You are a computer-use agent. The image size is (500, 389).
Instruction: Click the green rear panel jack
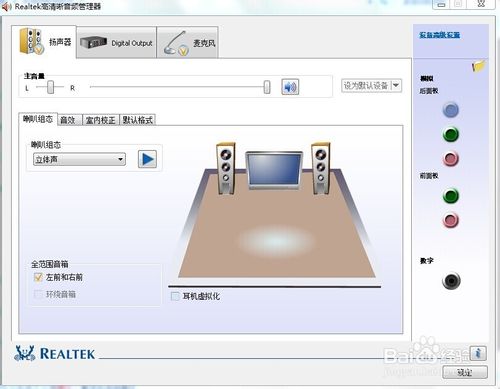(x=451, y=134)
